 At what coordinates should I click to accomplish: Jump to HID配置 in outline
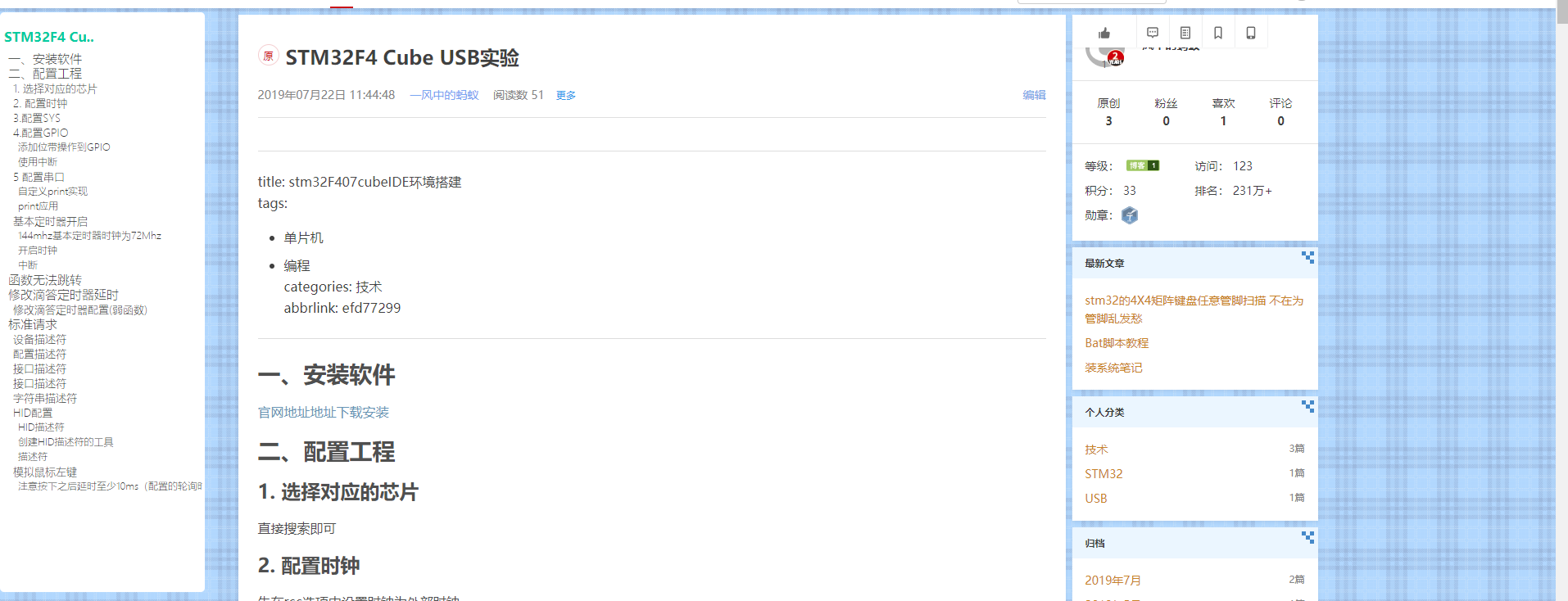33,413
